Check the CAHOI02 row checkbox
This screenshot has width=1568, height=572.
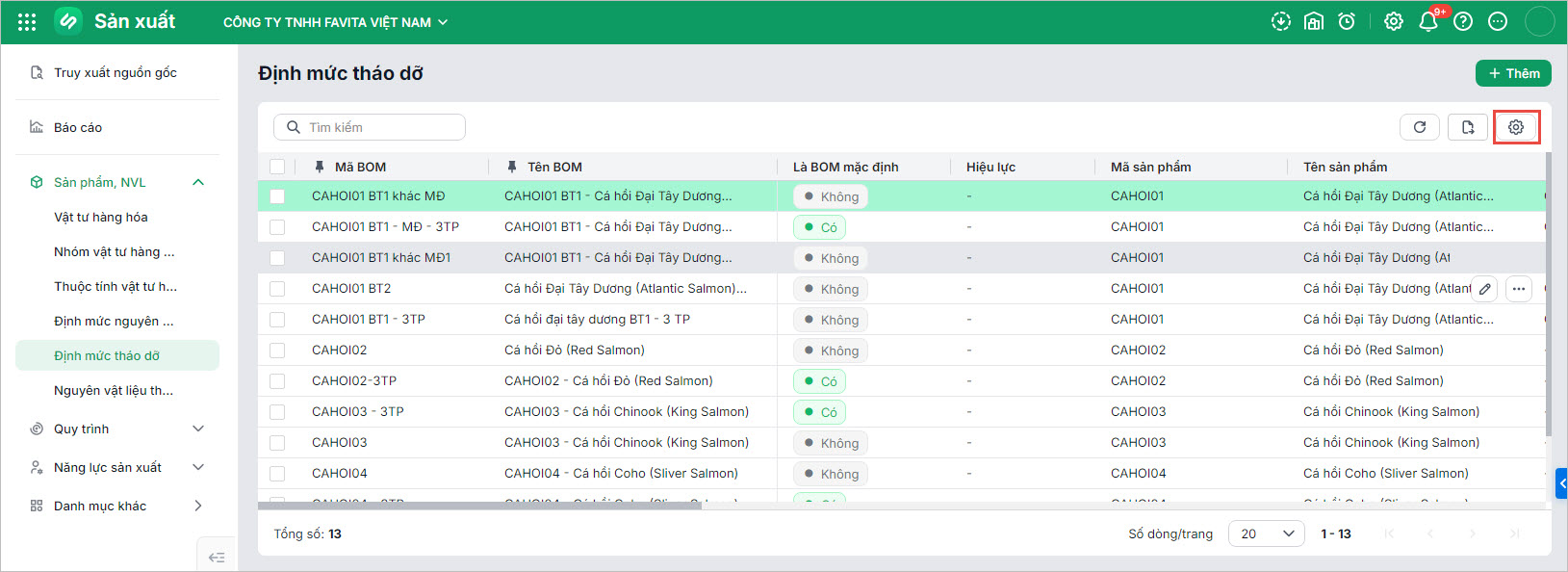coord(277,351)
